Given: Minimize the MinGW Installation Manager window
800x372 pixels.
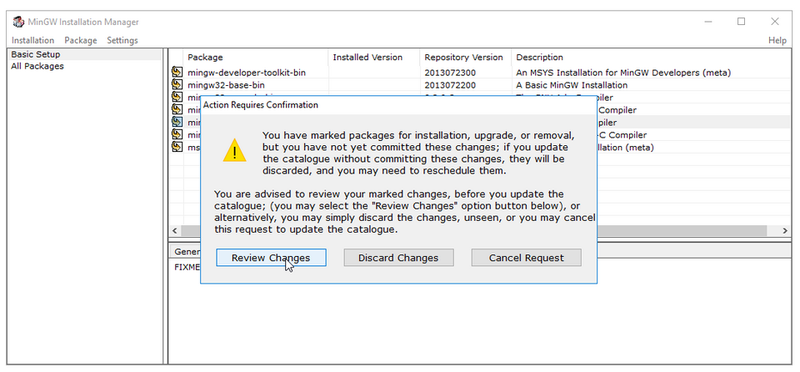Looking at the screenshot, I should click(x=708, y=21).
